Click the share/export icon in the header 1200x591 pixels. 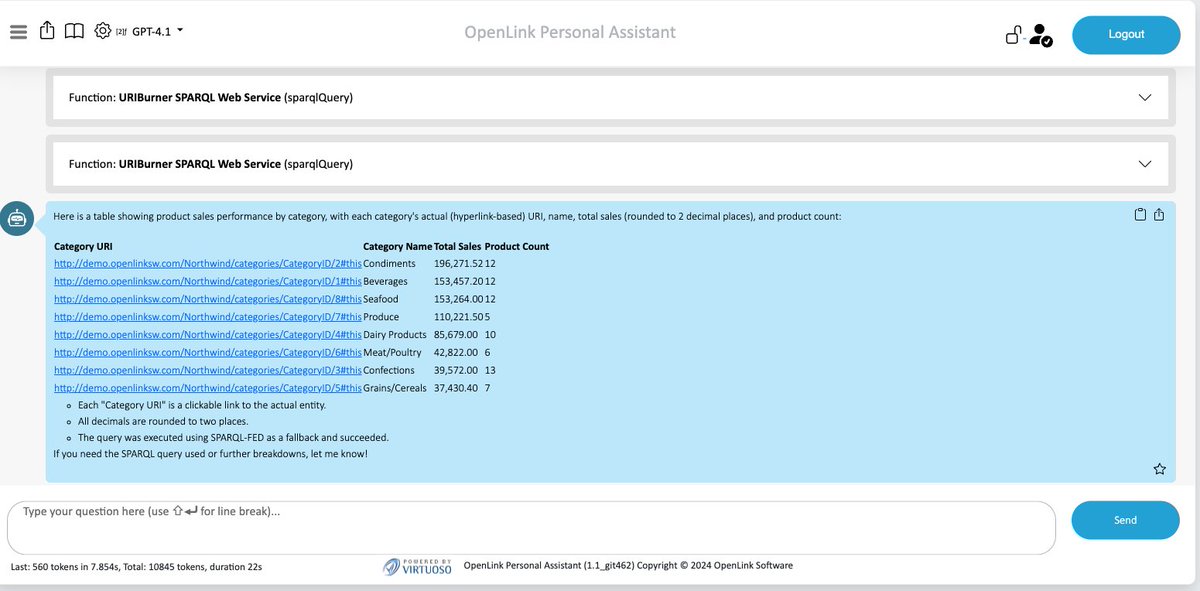tap(47, 31)
